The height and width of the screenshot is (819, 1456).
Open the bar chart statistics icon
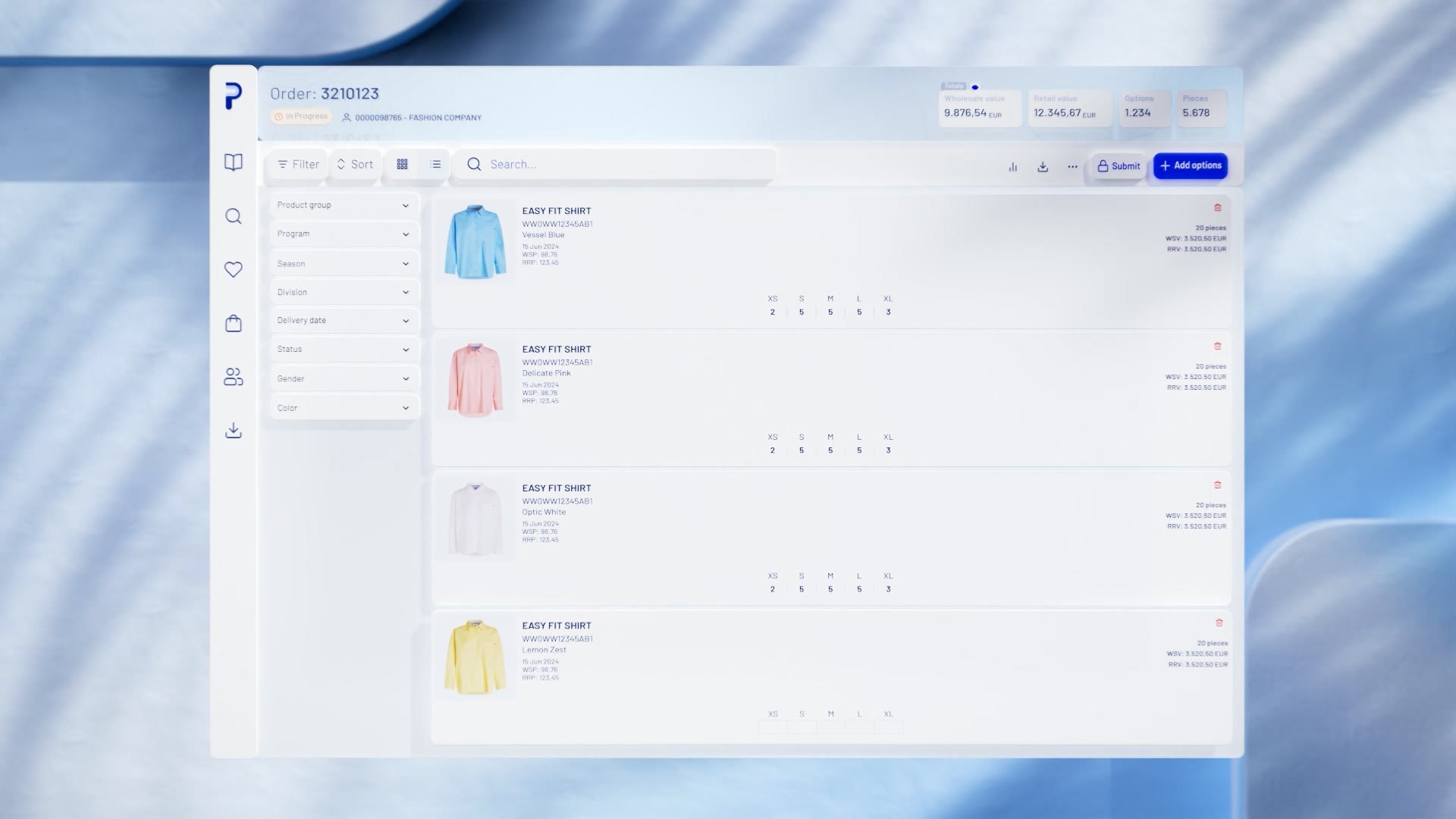click(x=1013, y=167)
